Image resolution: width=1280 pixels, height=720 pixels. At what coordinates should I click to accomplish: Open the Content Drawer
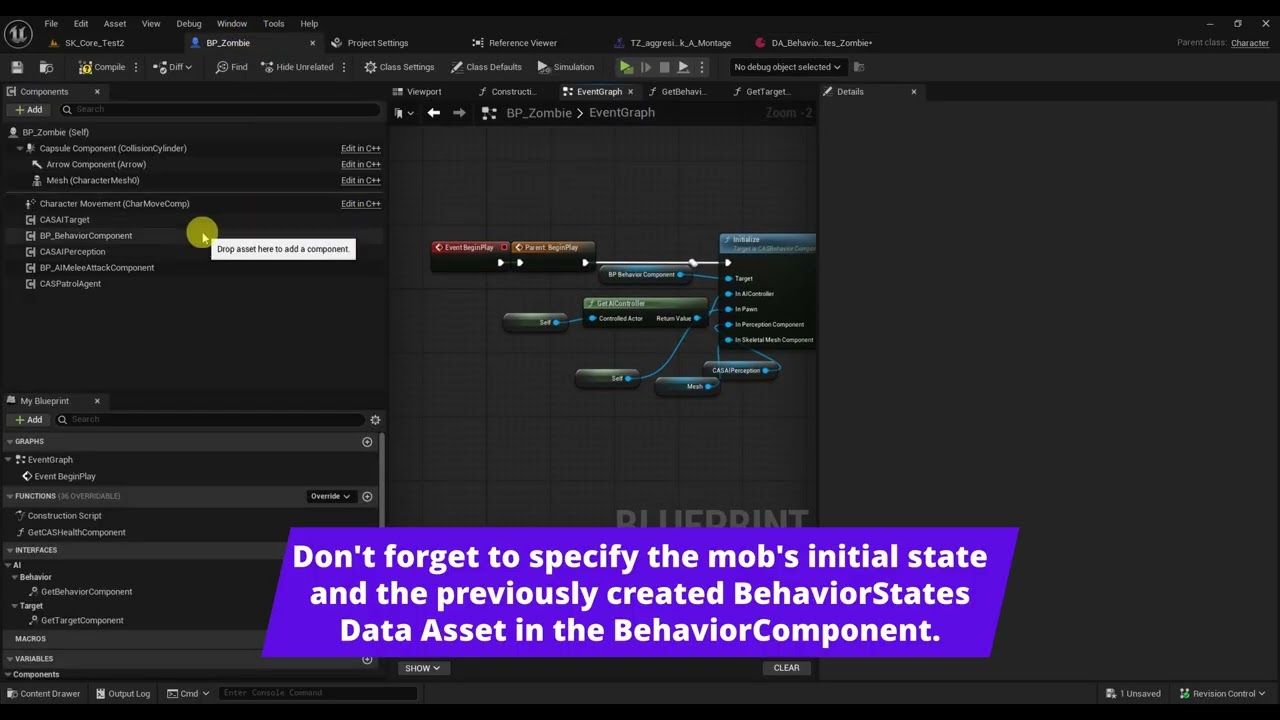(x=43, y=693)
